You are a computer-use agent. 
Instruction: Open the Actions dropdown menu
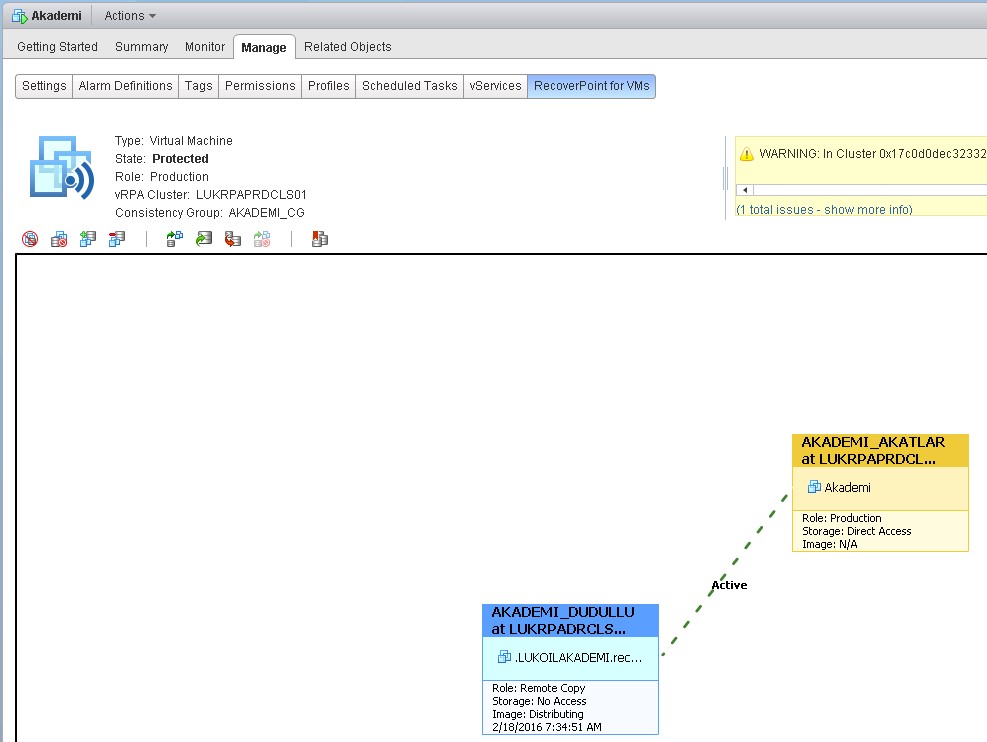(130, 16)
